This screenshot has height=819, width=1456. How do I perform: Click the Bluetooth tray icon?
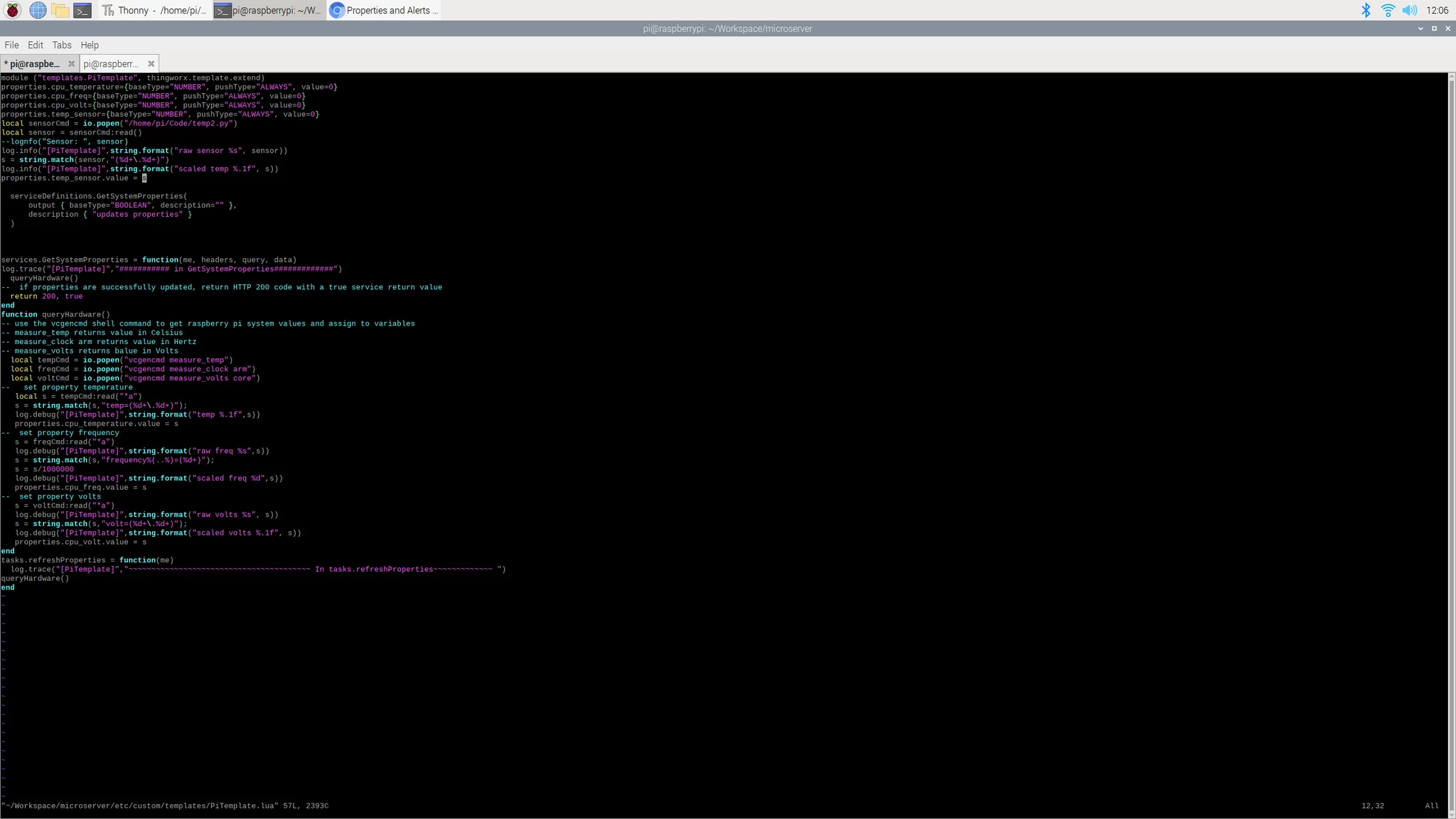pos(1365,10)
